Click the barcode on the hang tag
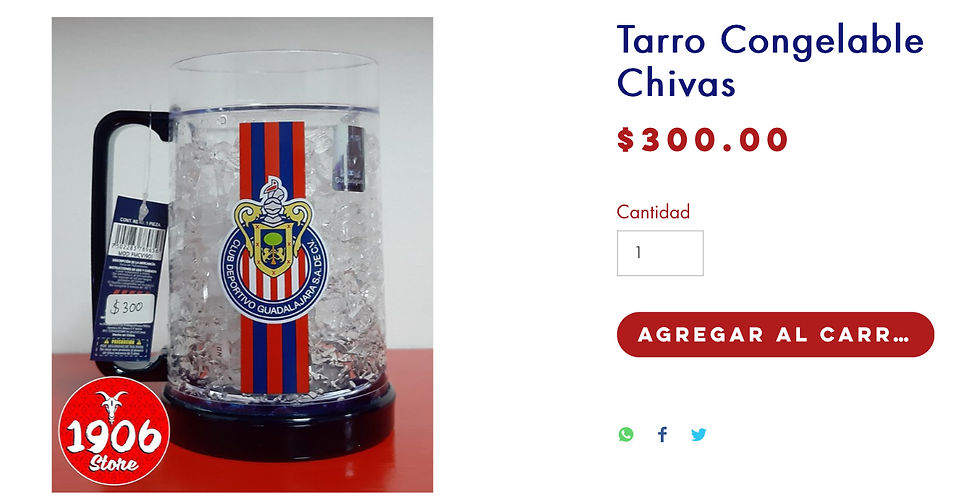The height and width of the screenshot is (504, 980). (139, 239)
